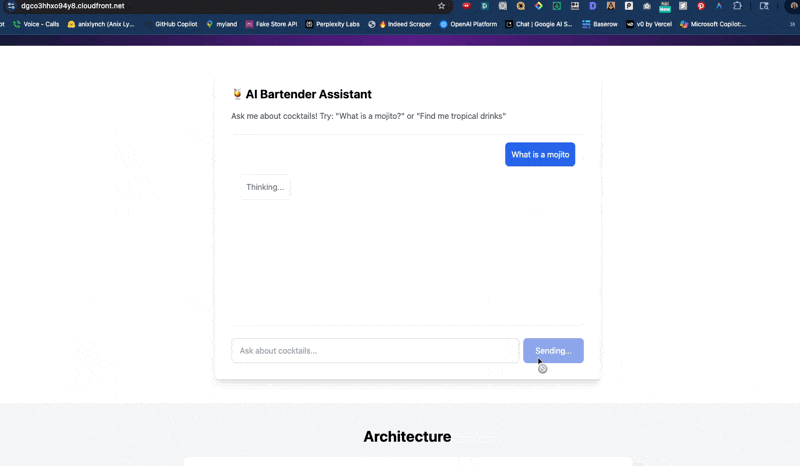The width and height of the screenshot is (800, 466).
Task: Open the OpenAI Platform bookmark
Action: (468, 24)
